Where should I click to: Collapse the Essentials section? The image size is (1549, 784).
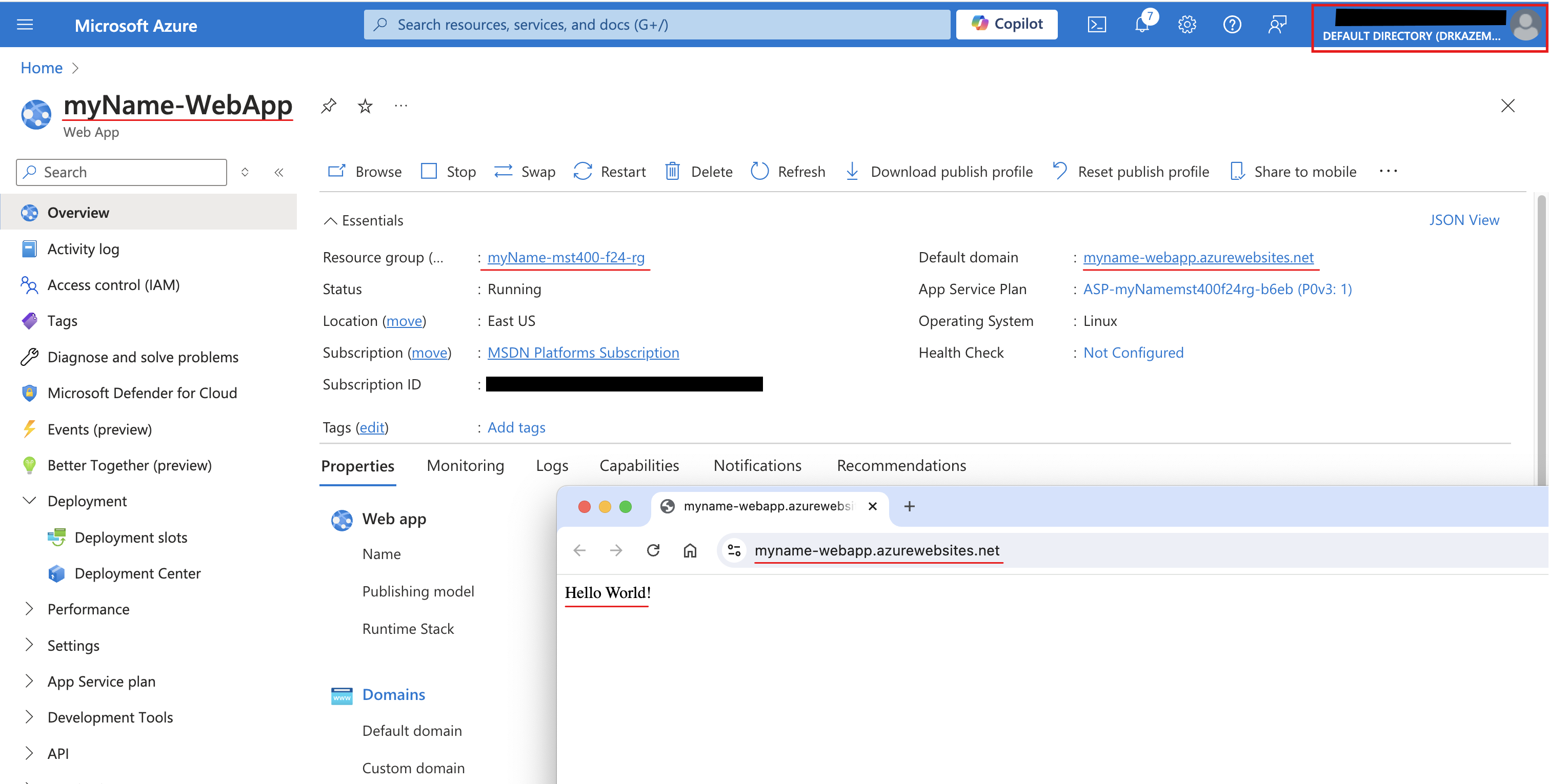click(x=363, y=220)
